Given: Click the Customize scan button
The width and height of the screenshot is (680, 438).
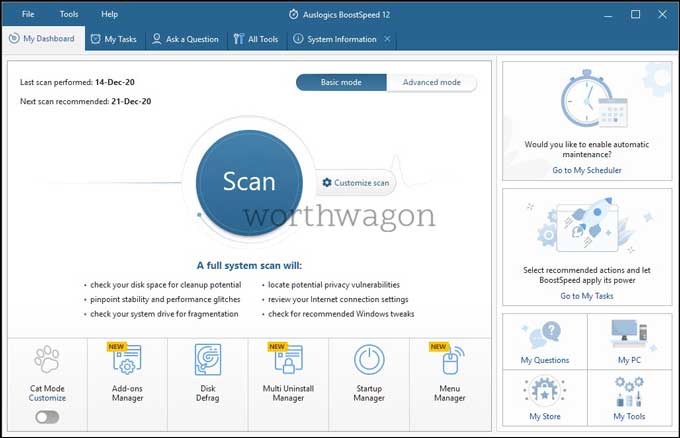Looking at the screenshot, I should pos(356,183).
